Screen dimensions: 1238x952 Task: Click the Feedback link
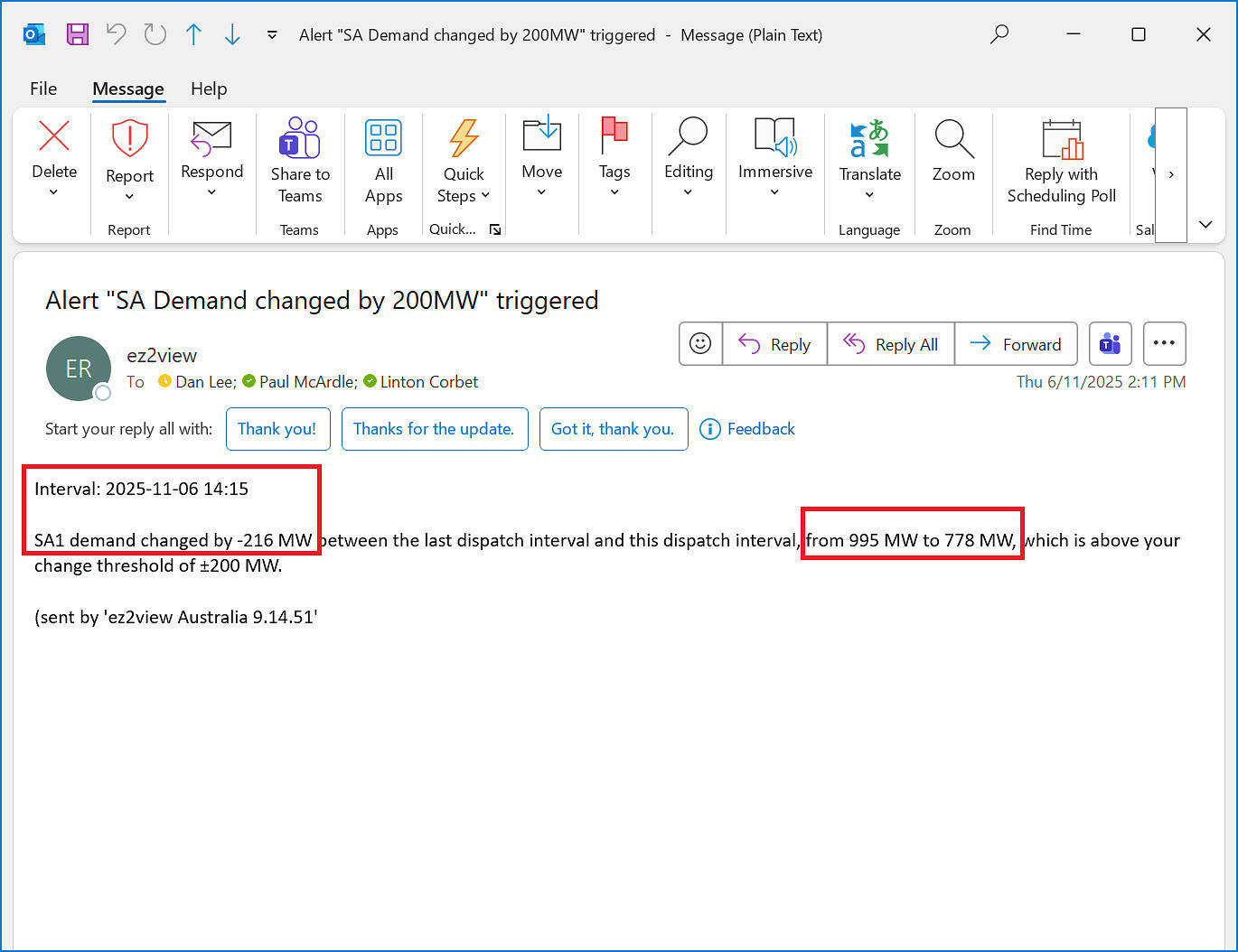pos(749,429)
